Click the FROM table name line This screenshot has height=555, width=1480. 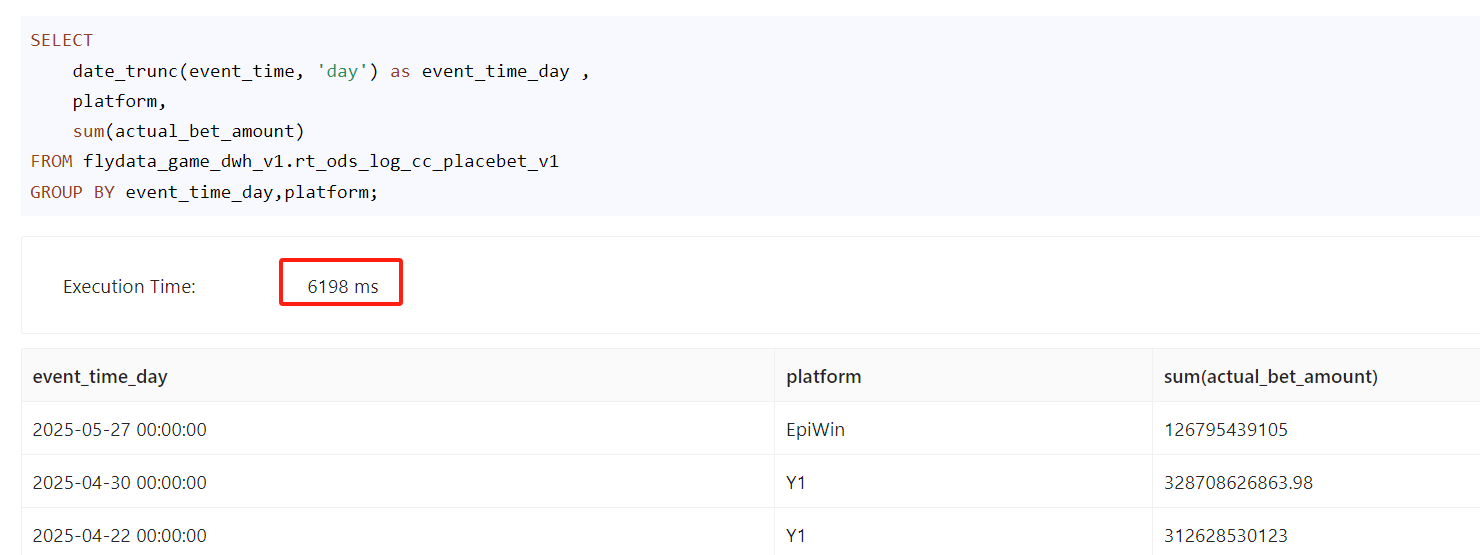(x=294, y=161)
